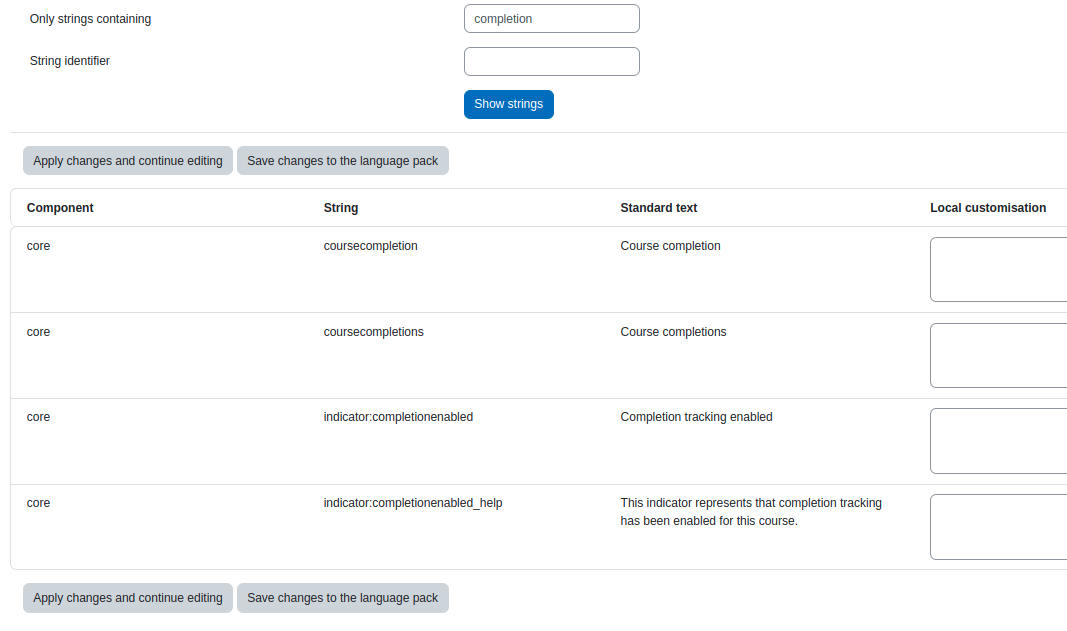Viewport: 1067px width, 631px height.
Task: Click the 'This indicator represents that completion tracking' text
Action: pos(751,503)
